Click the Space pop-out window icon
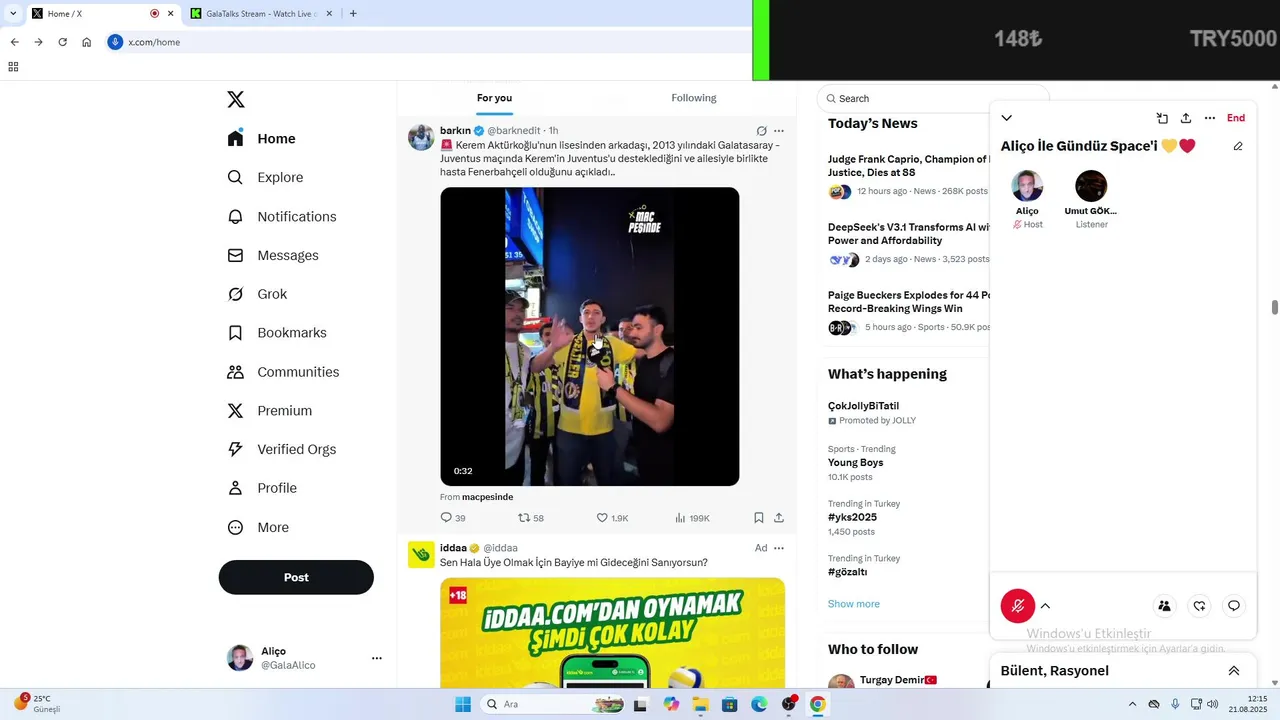The image size is (1280, 720). click(x=1162, y=118)
